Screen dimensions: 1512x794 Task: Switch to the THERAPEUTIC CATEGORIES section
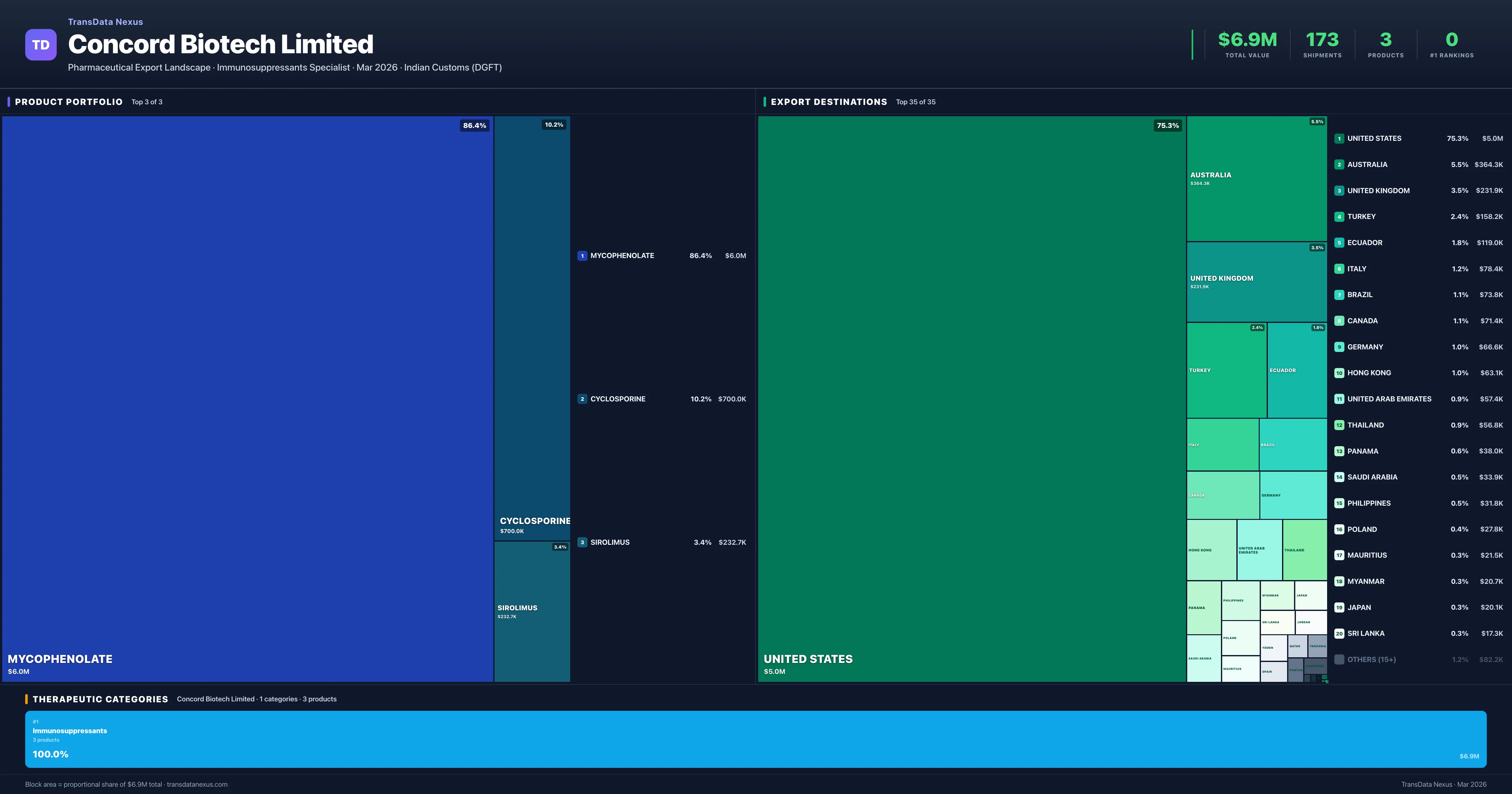[x=101, y=699]
